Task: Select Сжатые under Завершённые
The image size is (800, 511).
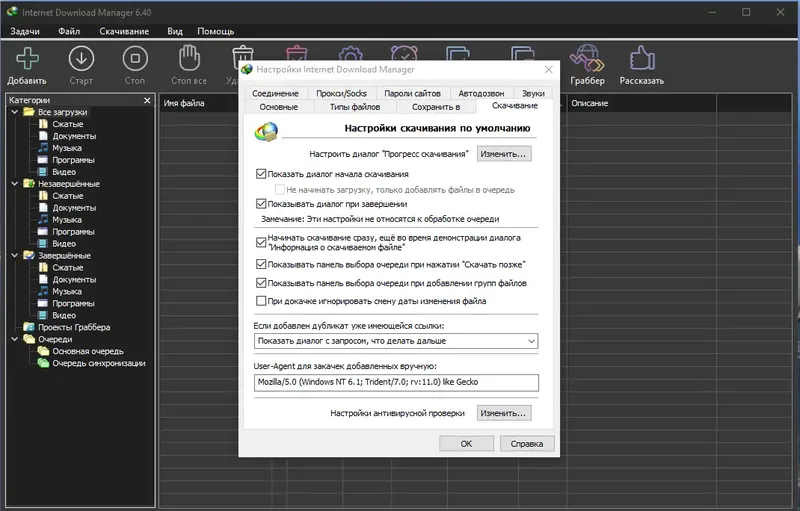Action: [x=67, y=267]
